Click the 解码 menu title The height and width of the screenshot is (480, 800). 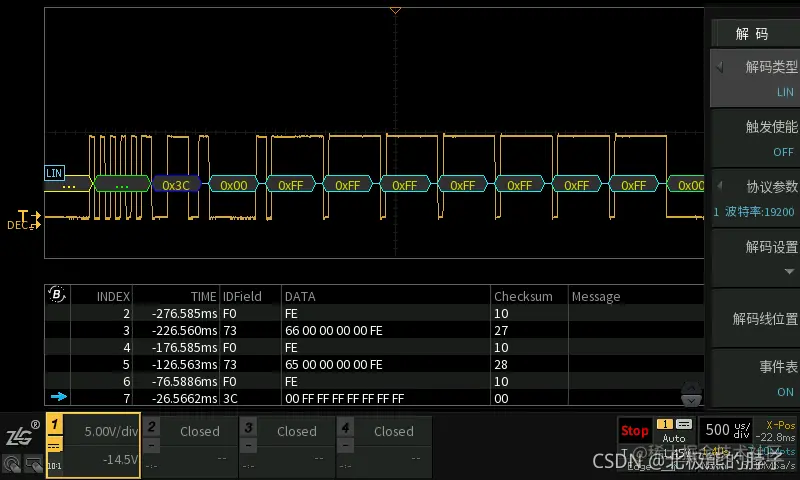pos(752,34)
